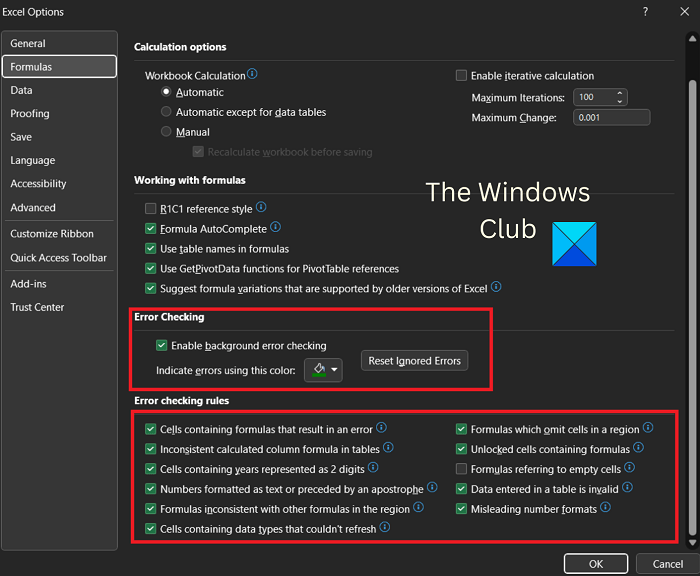Viewport: 700px width, 576px height.
Task: Show info for years represented as 2 digits
Action: [x=373, y=467]
